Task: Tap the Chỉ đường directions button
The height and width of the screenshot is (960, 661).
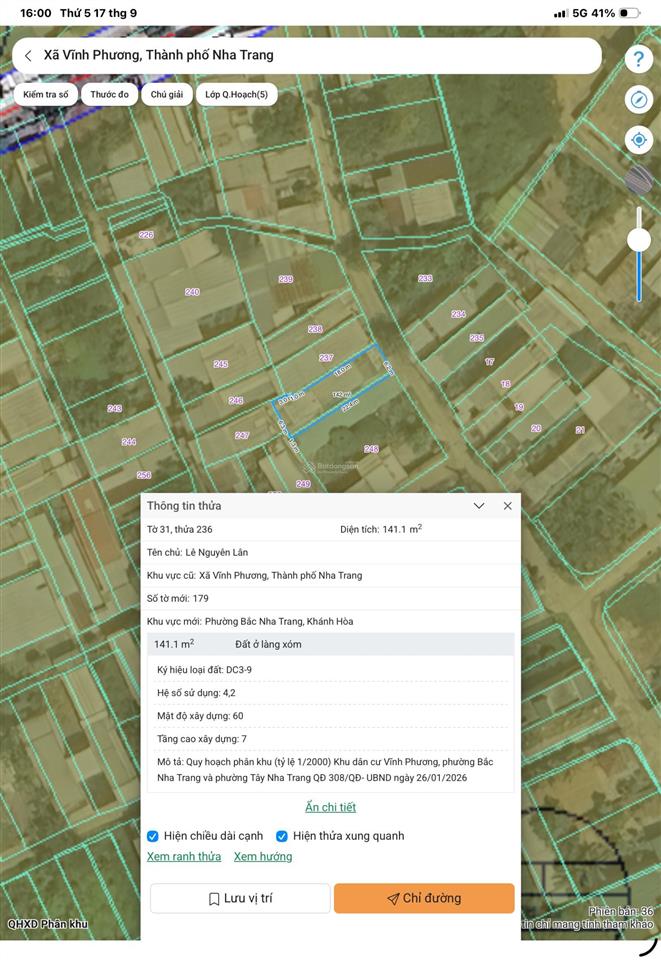Action: pyautogui.click(x=424, y=898)
